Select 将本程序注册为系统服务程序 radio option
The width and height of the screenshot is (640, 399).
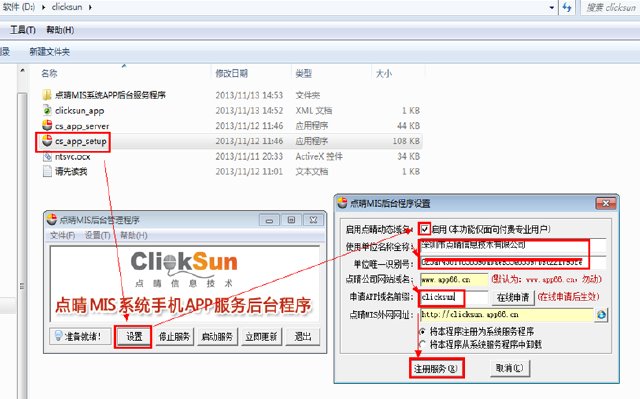(x=423, y=331)
